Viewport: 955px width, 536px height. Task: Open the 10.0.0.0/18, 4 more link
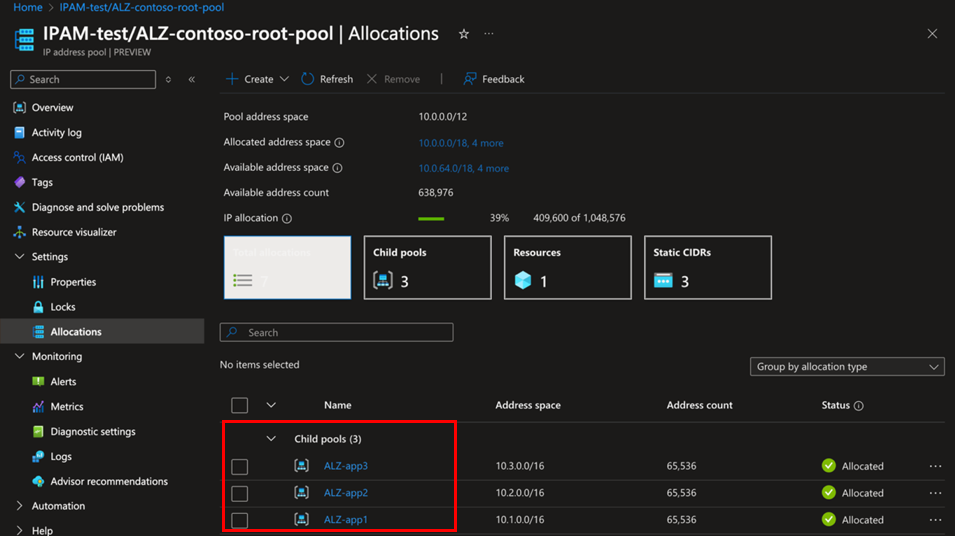[461, 143]
